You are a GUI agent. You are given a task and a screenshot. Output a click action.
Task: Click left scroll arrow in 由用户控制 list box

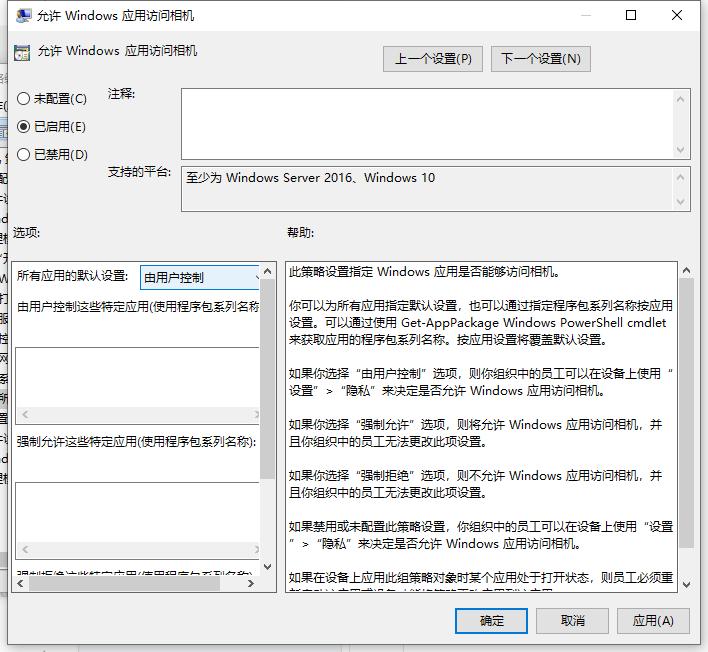pos(25,414)
